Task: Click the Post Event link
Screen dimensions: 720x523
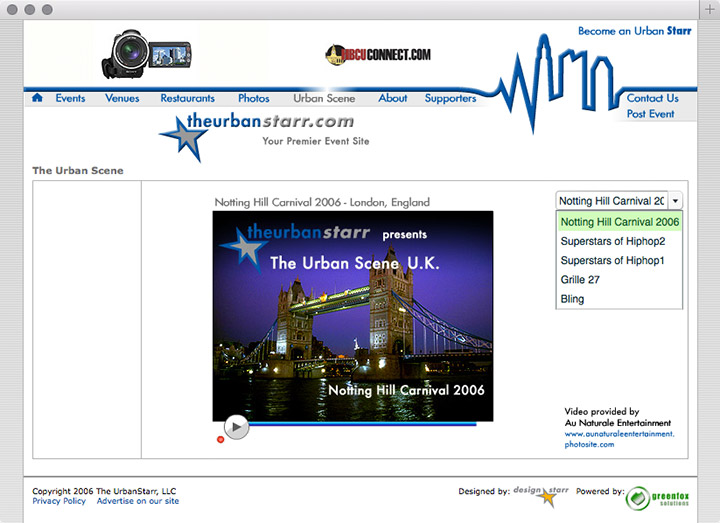Action: [651, 113]
